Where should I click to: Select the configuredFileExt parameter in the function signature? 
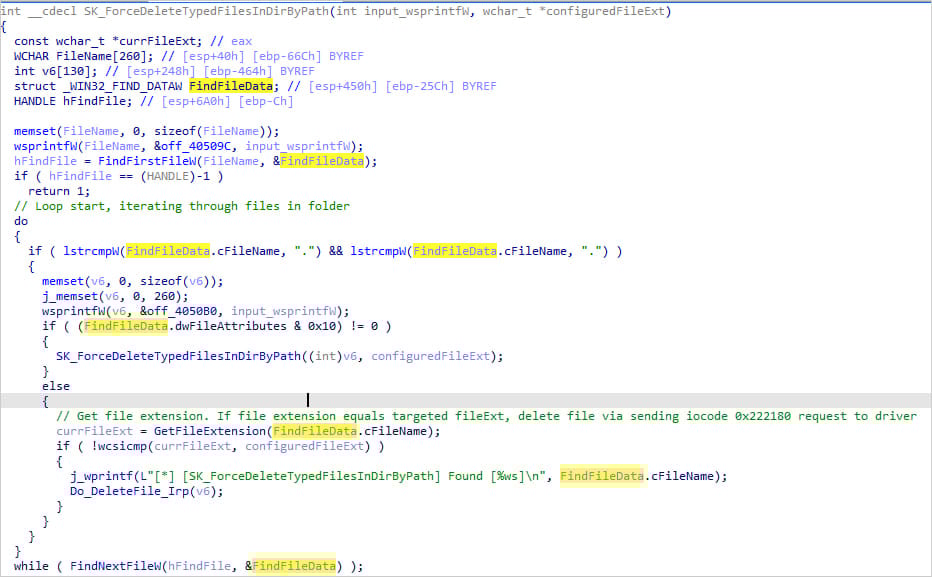tap(606, 11)
